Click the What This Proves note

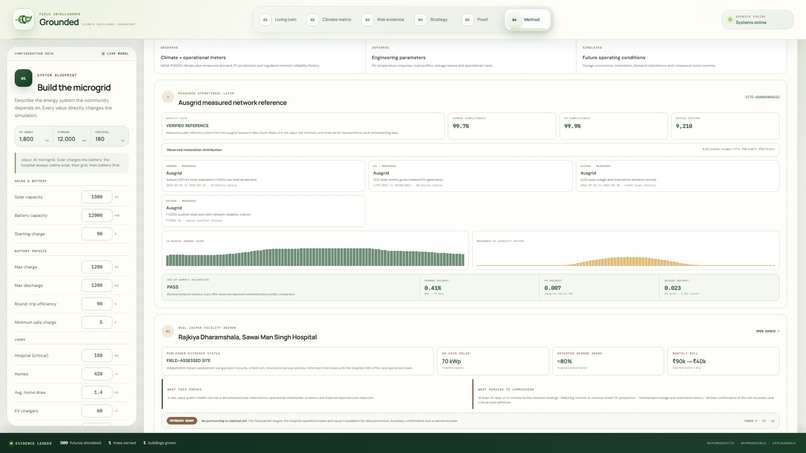pos(317,394)
